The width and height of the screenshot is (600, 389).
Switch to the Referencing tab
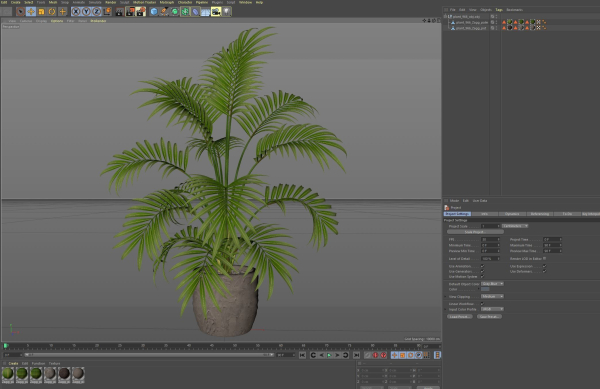coord(540,214)
